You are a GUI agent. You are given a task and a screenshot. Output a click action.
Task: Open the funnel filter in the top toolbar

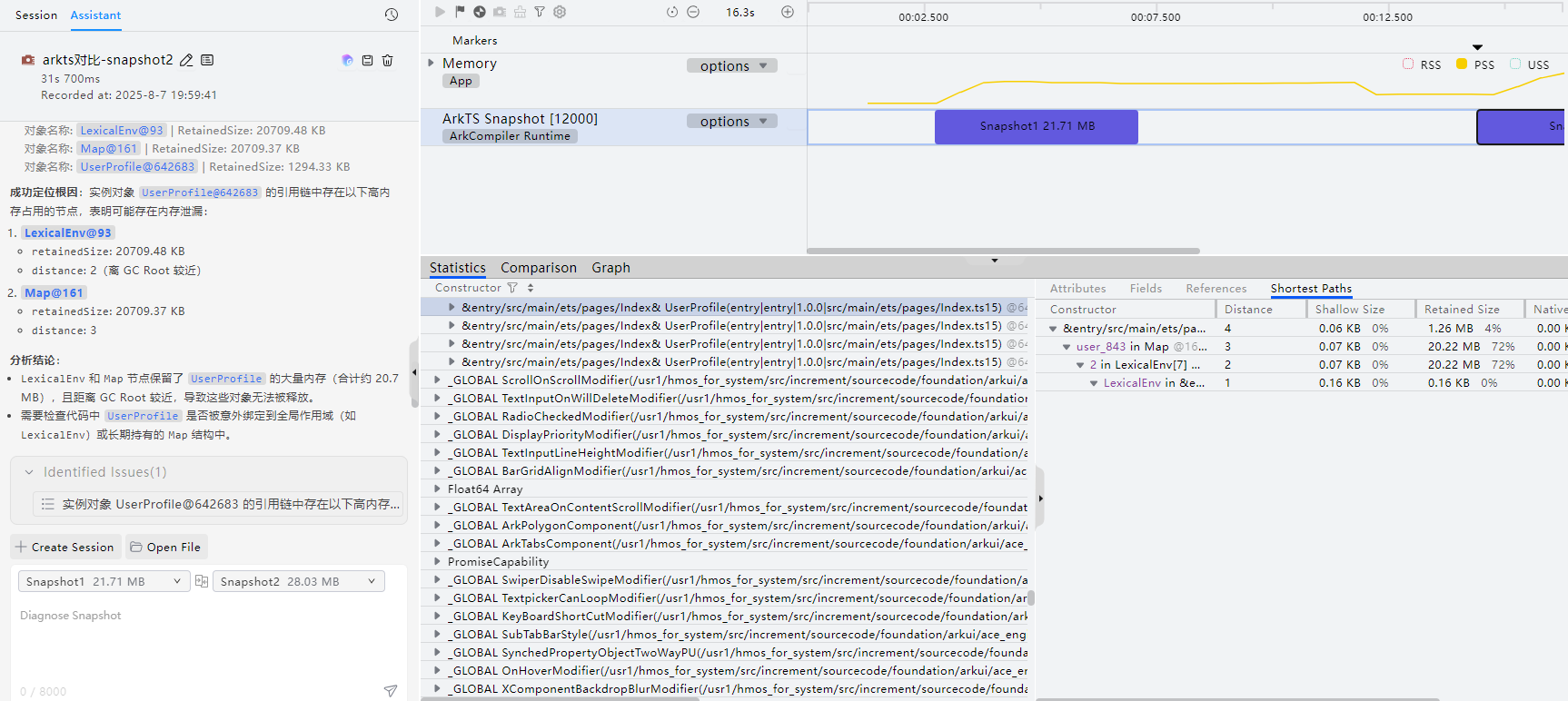click(540, 12)
